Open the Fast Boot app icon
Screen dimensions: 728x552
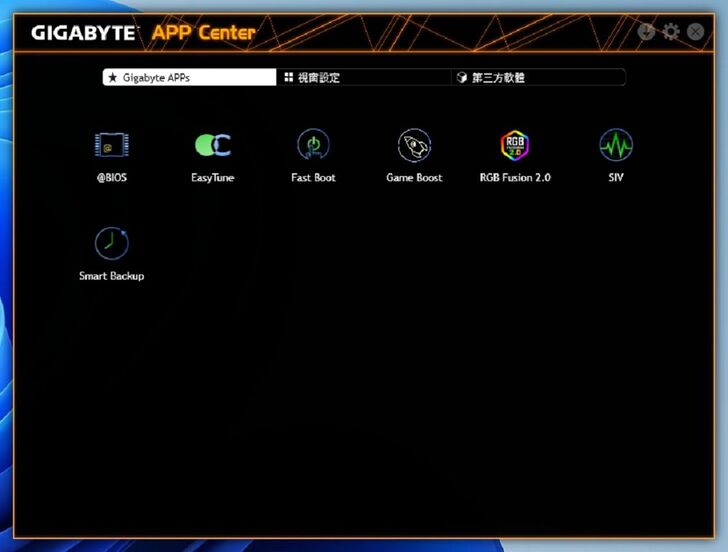(313, 145)
